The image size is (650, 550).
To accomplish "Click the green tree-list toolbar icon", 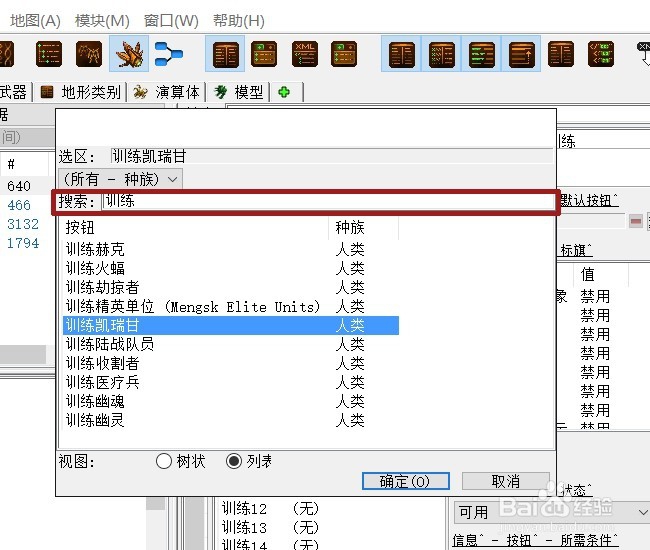I will [49, 54].
